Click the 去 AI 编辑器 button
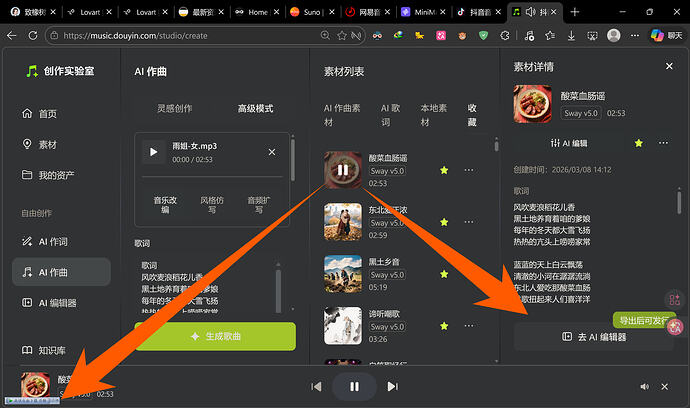The image size is (690, 408). pos(594,337)
